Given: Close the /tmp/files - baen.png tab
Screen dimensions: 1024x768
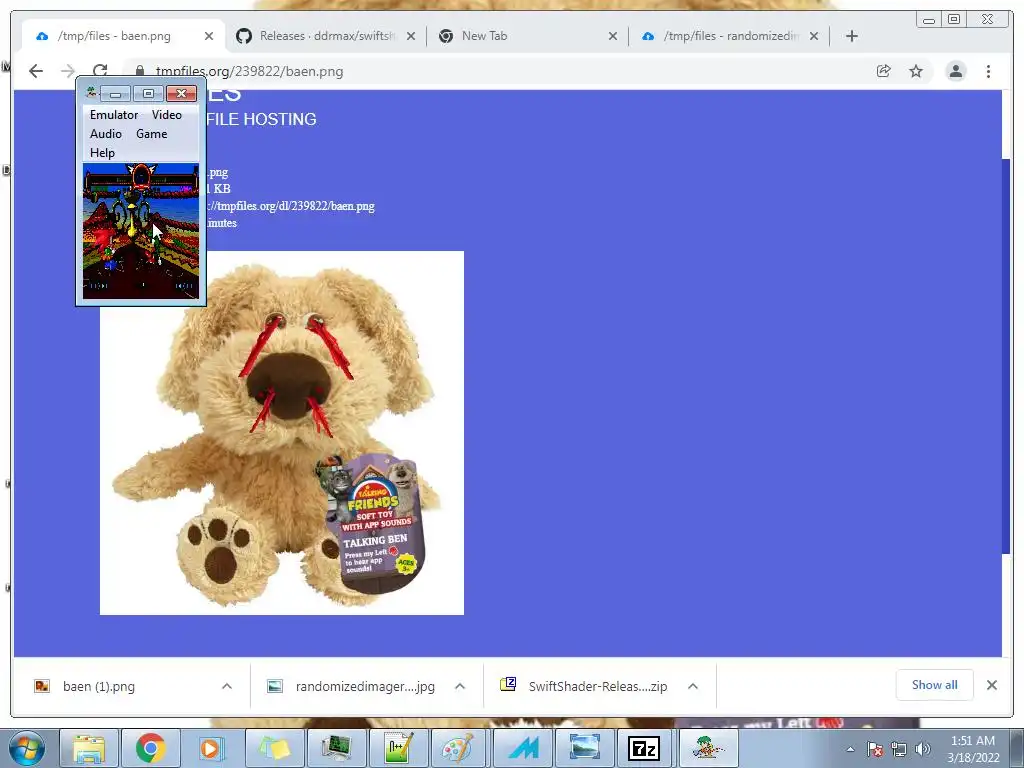Looking at the screenshot, I should pos(209,36).
